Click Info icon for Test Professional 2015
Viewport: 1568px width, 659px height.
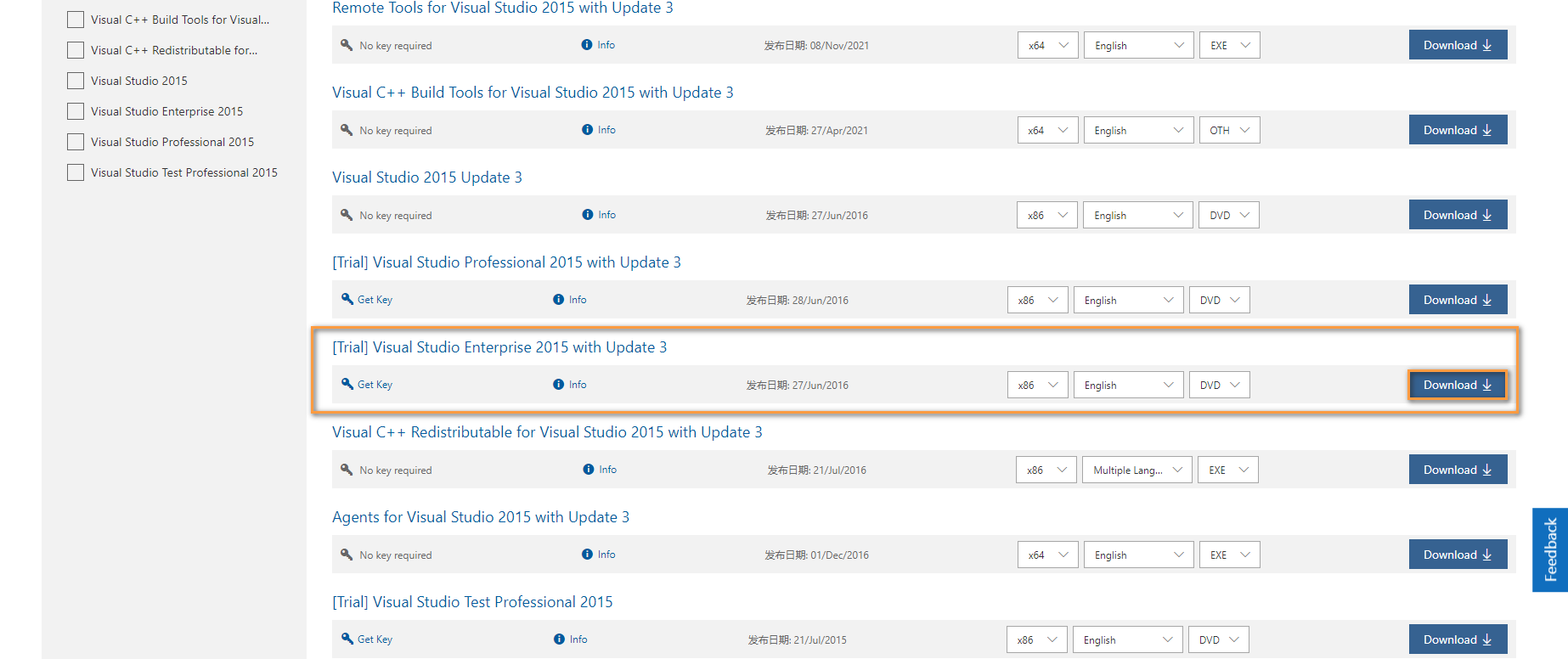point(559,639)
